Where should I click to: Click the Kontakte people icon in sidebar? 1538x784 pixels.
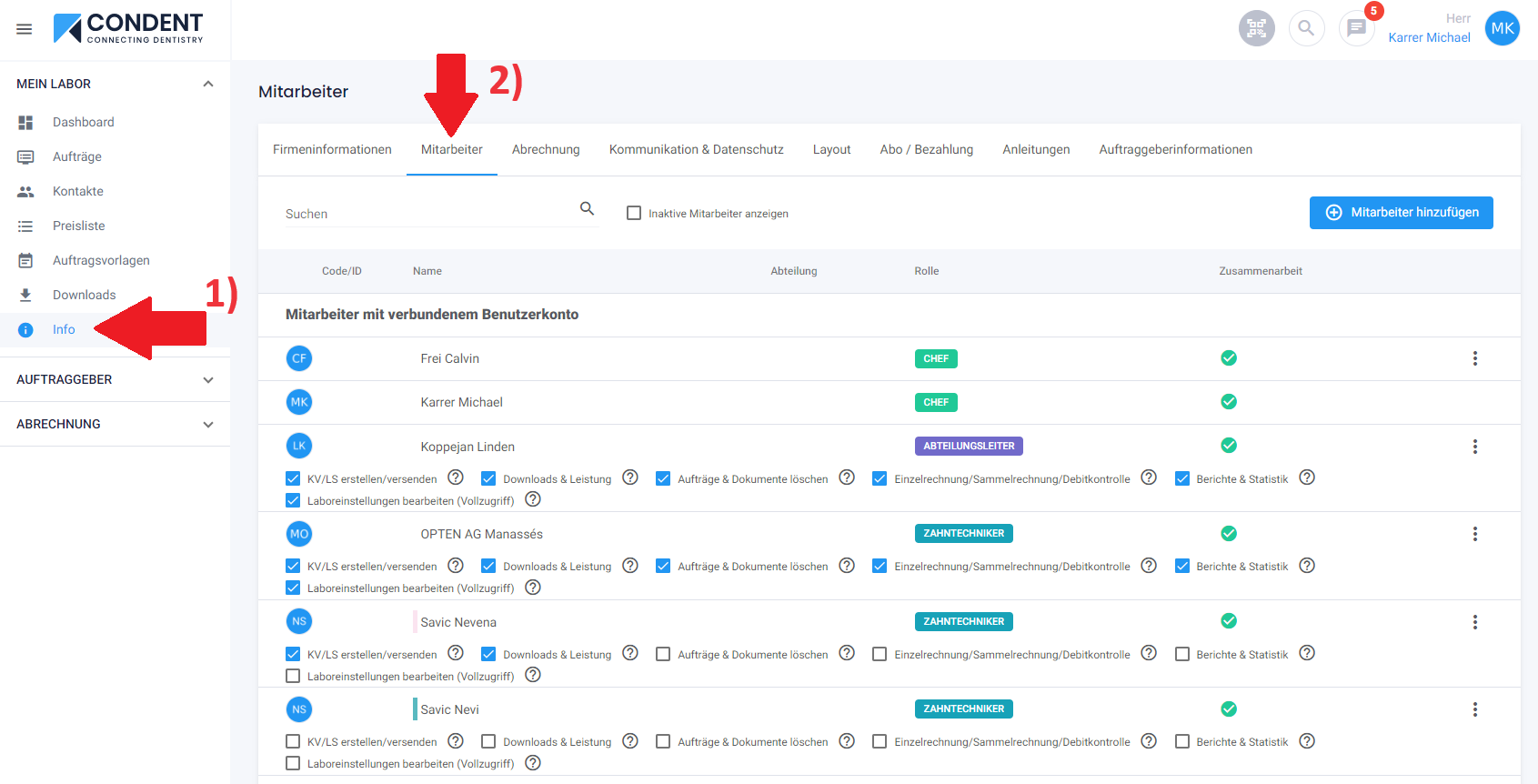(25, 191)
